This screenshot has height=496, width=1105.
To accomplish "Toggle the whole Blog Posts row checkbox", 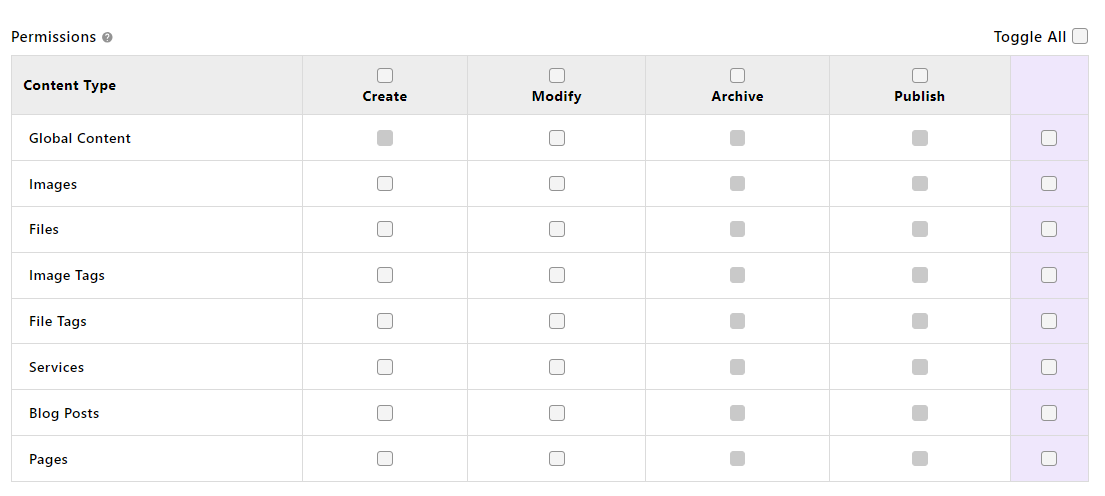I will tap(1049, 413).
